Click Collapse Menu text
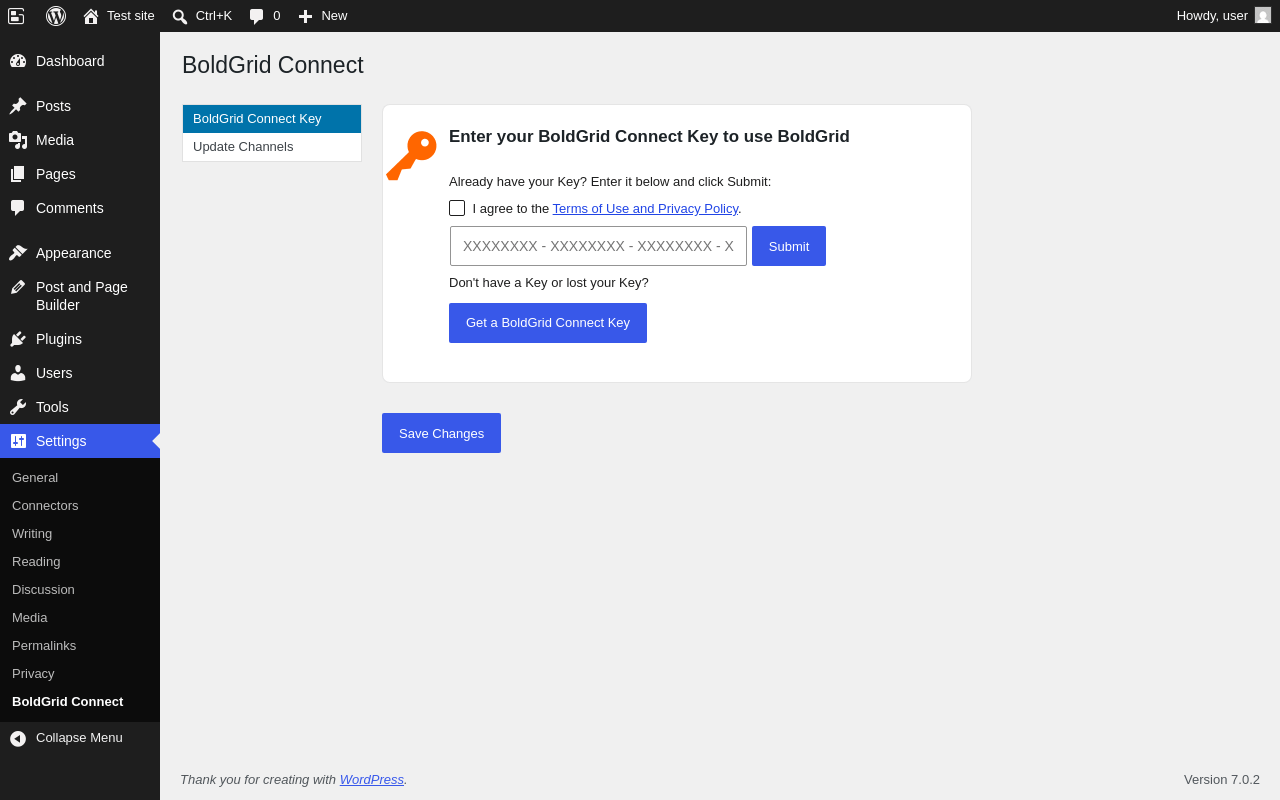The image size is (1280, 800). (x=79, y=738)
